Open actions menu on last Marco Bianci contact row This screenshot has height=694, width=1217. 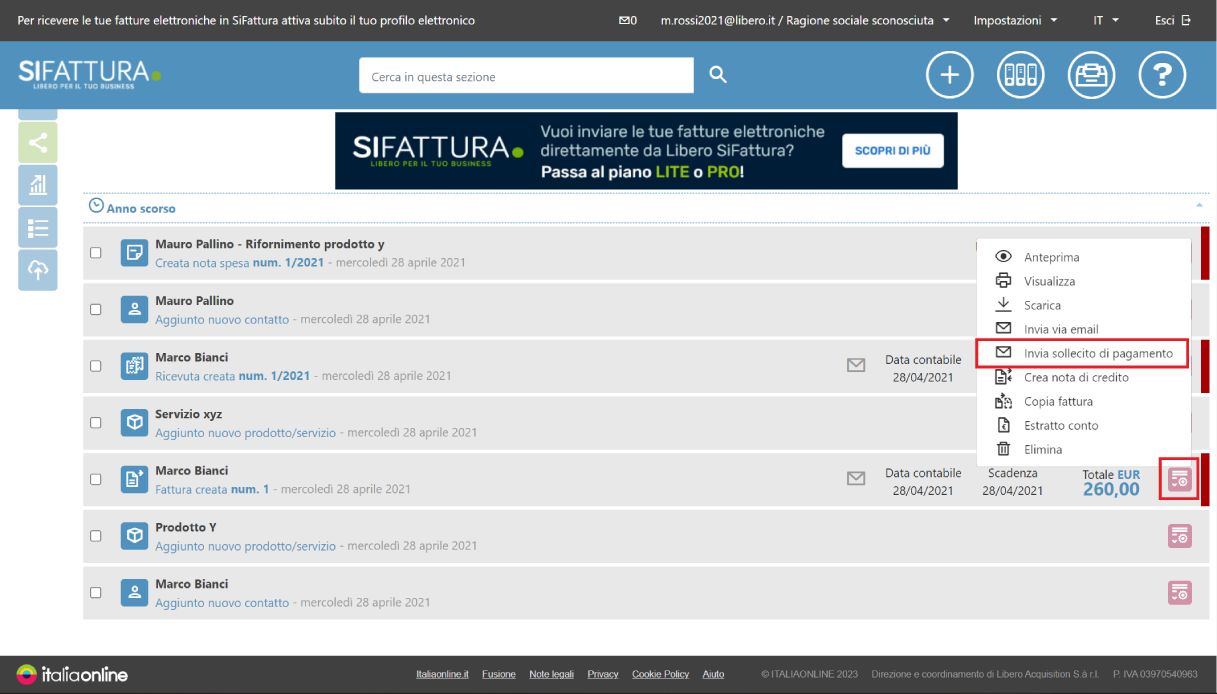(x=1180, y=593)
